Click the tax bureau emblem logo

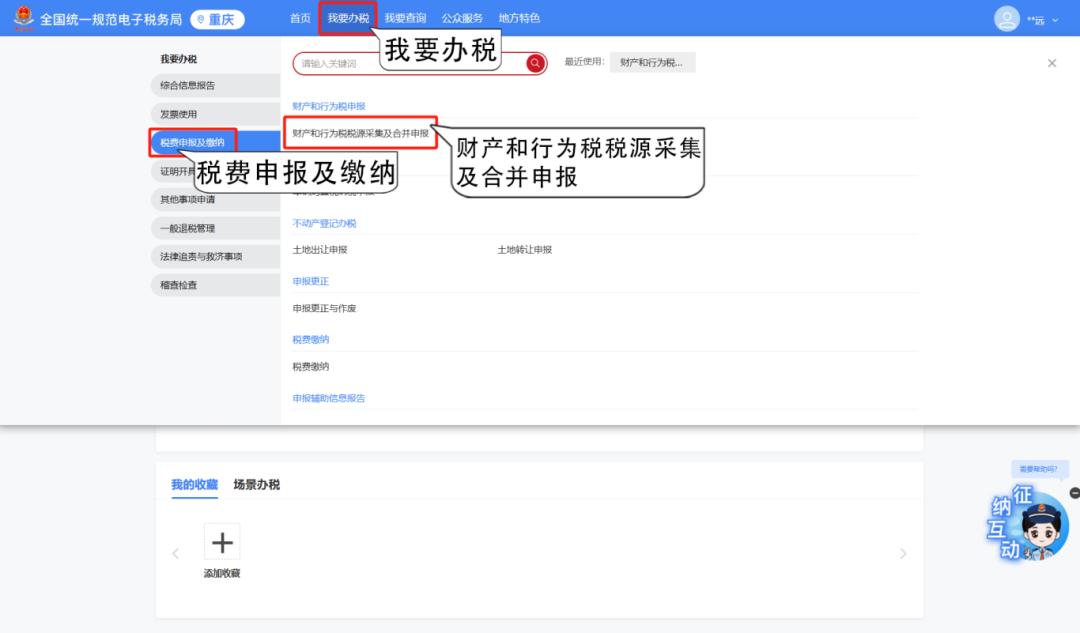click(22, 18)
